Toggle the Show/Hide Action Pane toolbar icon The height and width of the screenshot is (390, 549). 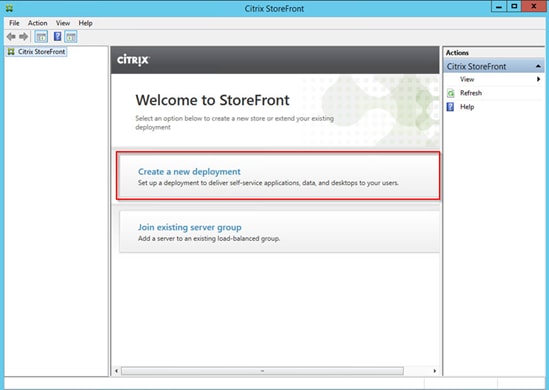click(71, 37)
